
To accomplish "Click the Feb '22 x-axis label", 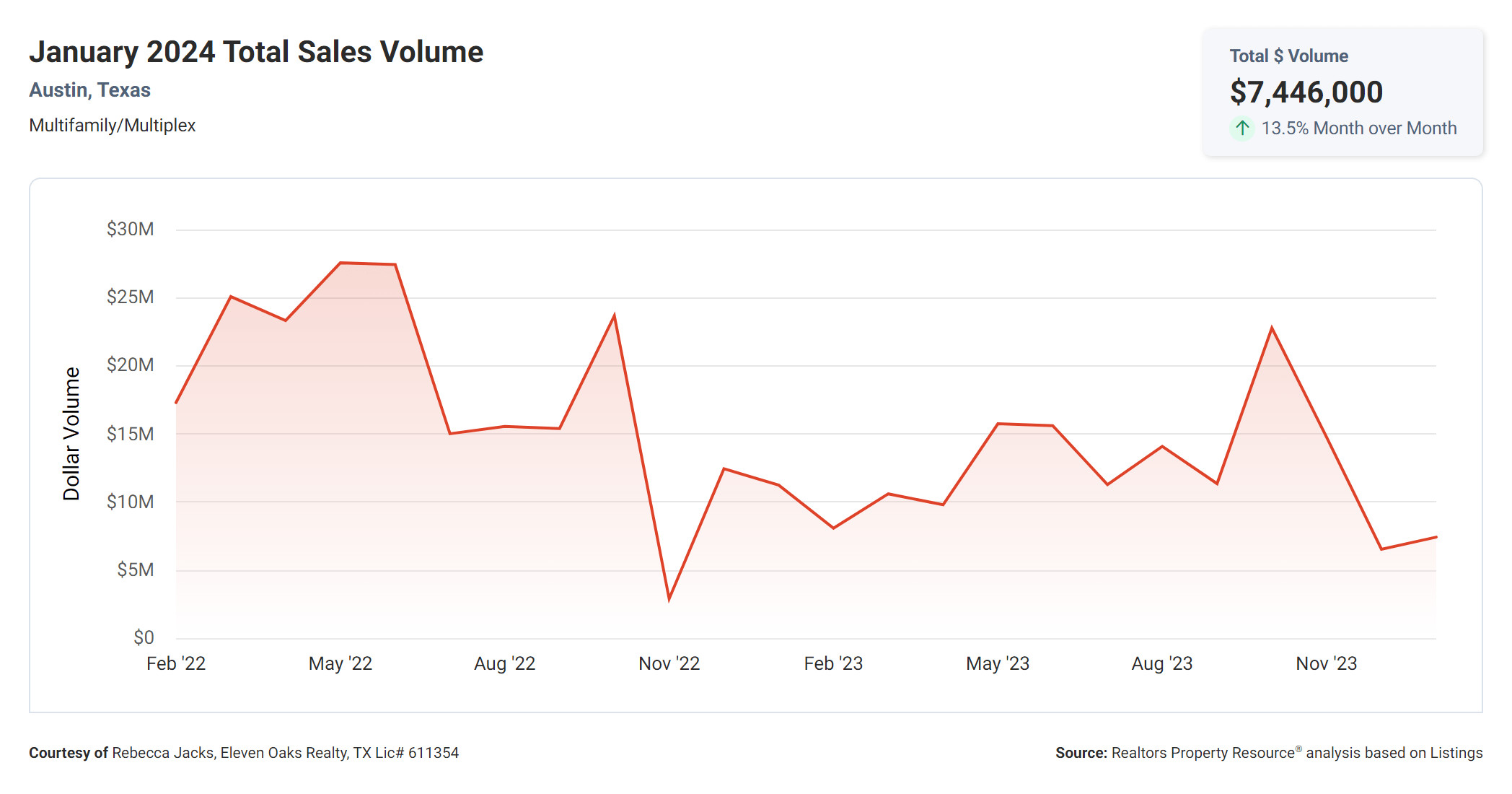I will click(x=176, y=663).
